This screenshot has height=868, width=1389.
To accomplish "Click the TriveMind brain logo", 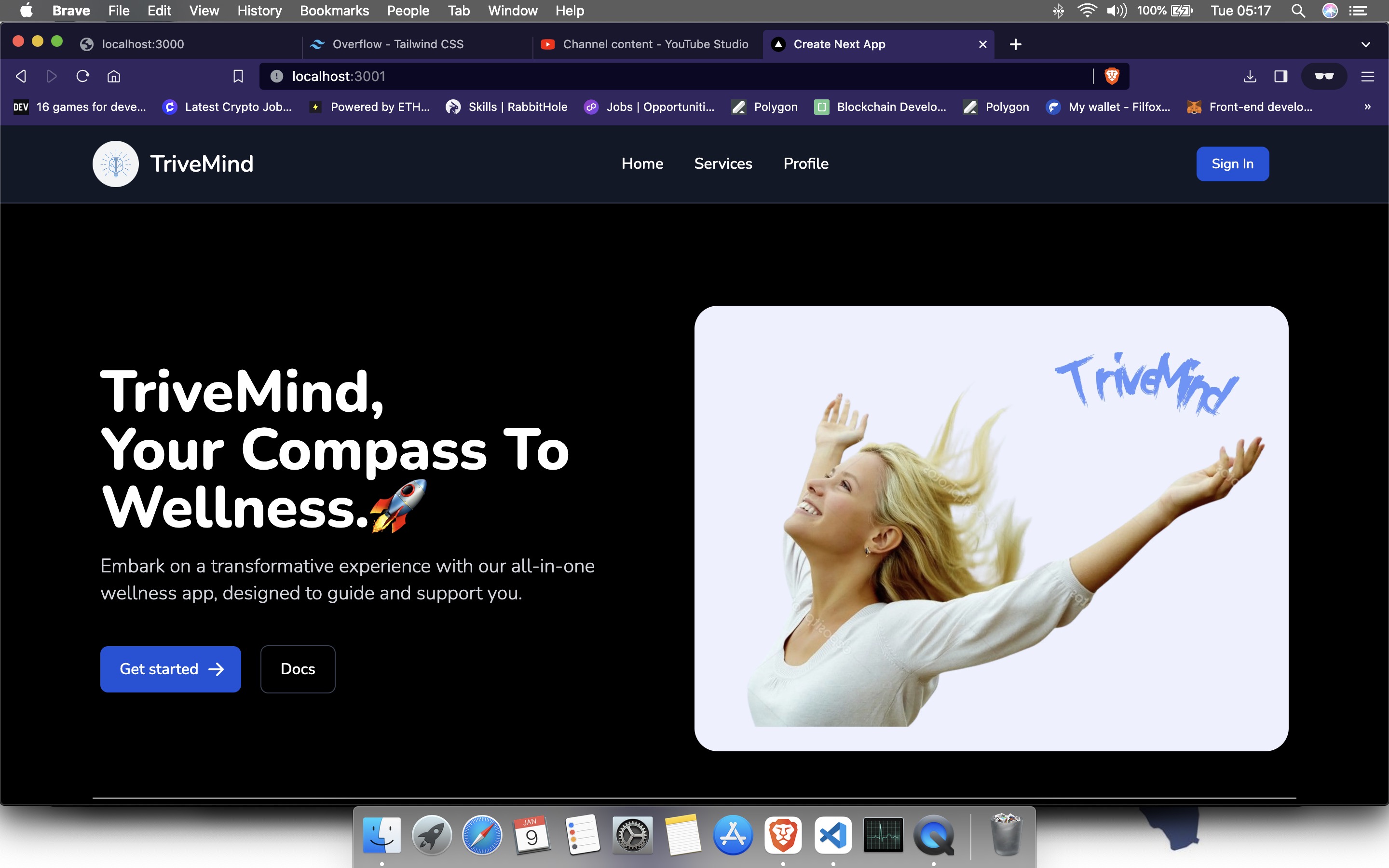I will [x=115, y=164].
